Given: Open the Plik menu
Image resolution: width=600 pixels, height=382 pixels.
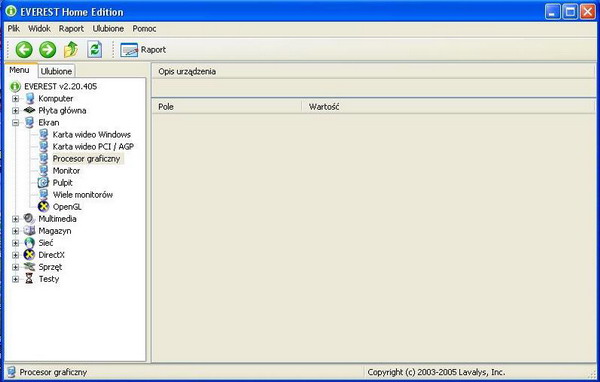Looking at the screenshot, I should [14, 29].
